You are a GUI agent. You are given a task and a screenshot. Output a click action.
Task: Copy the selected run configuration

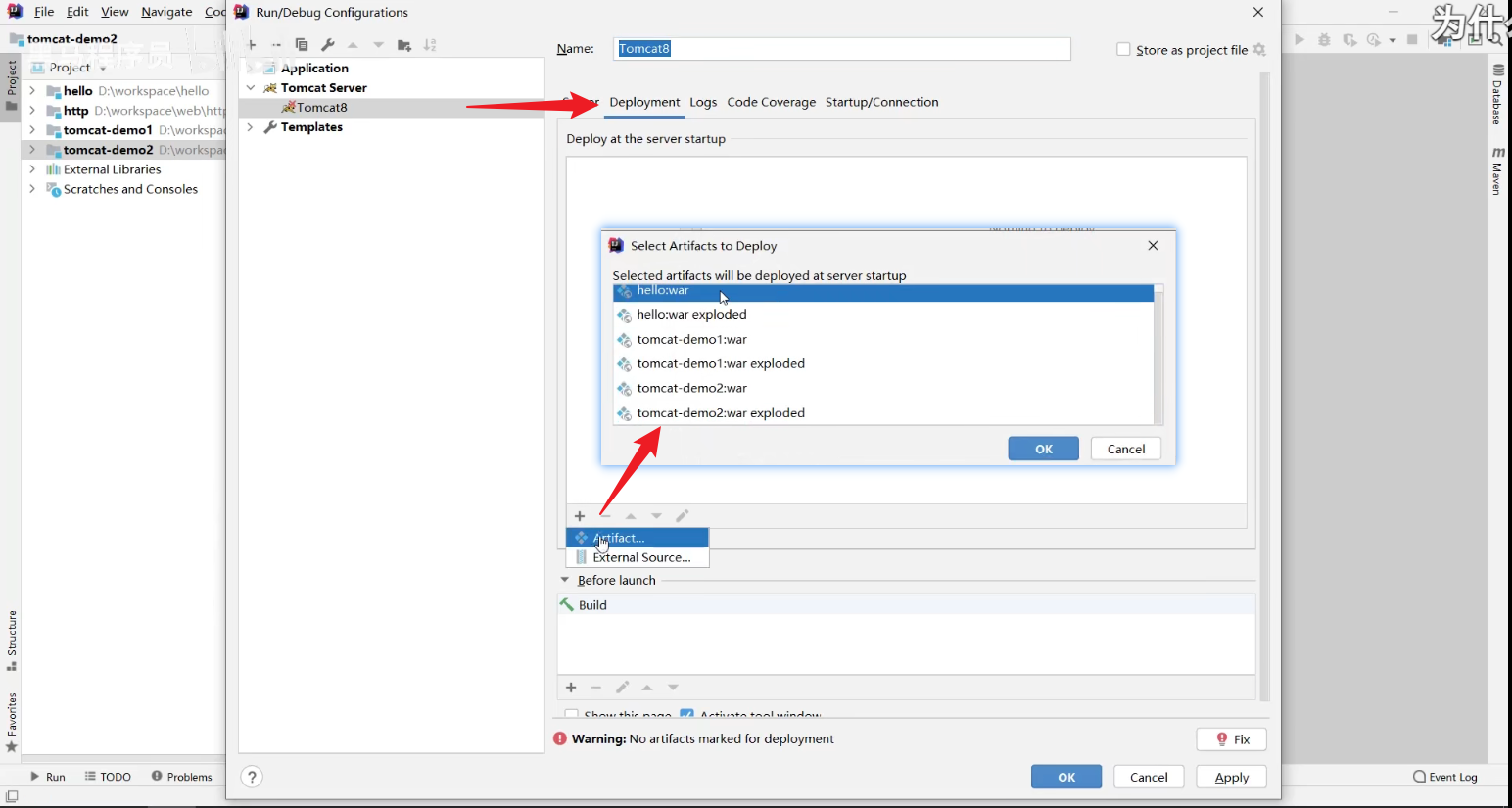pyautogui.click(x=302, y=45)
